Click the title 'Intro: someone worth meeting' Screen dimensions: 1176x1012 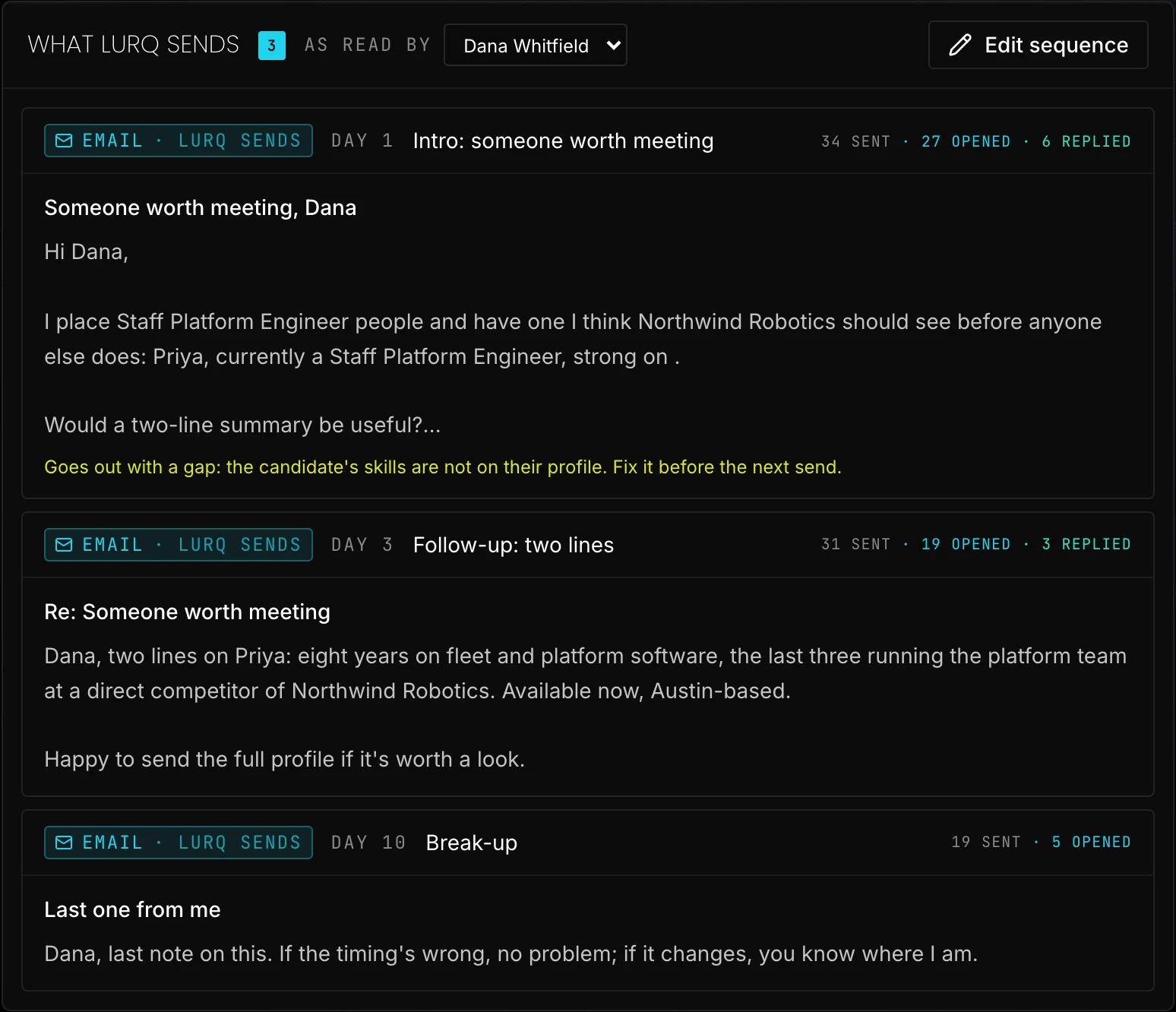coord(563,141)
